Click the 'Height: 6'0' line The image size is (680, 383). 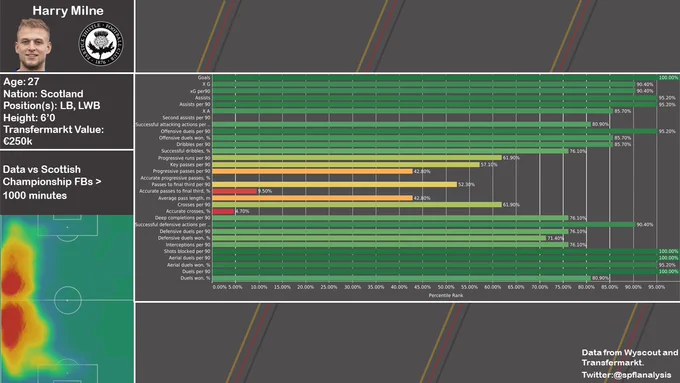coord(29,118)
